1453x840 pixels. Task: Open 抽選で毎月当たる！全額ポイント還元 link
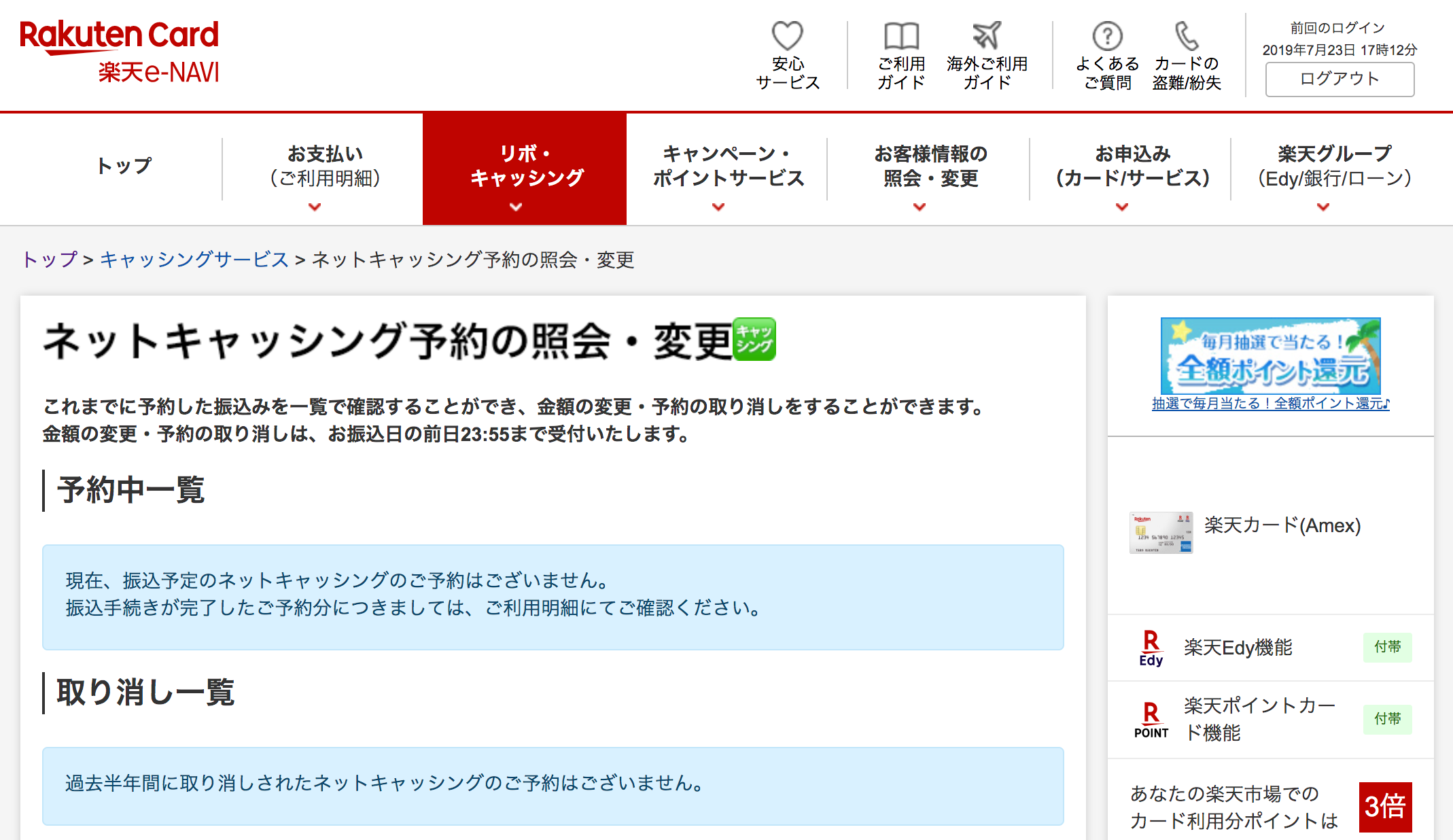(1270, 404)
